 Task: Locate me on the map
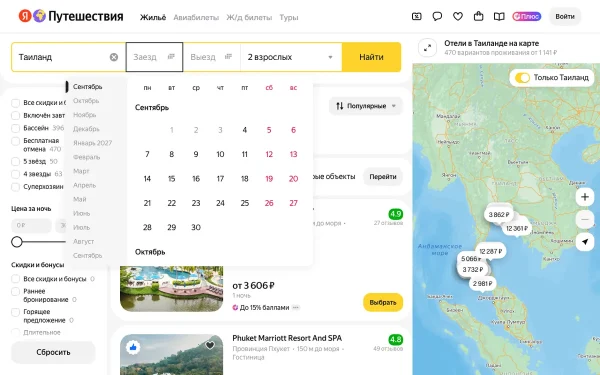pos(585,241)
